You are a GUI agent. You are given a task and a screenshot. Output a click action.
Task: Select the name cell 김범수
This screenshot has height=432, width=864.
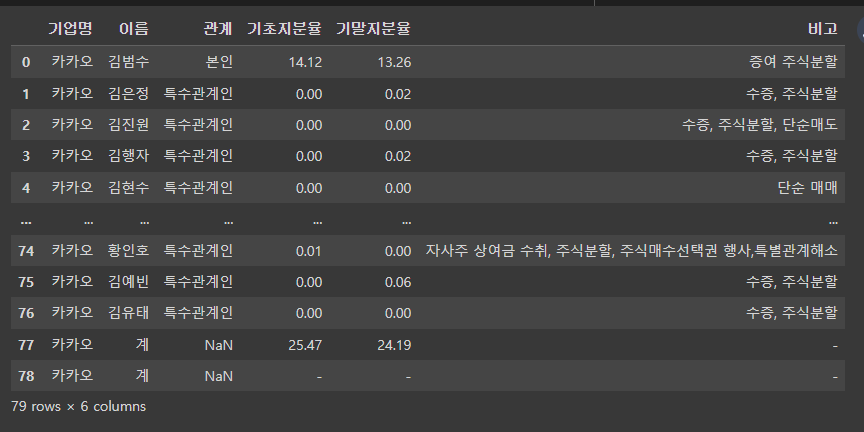click(128, 62)
